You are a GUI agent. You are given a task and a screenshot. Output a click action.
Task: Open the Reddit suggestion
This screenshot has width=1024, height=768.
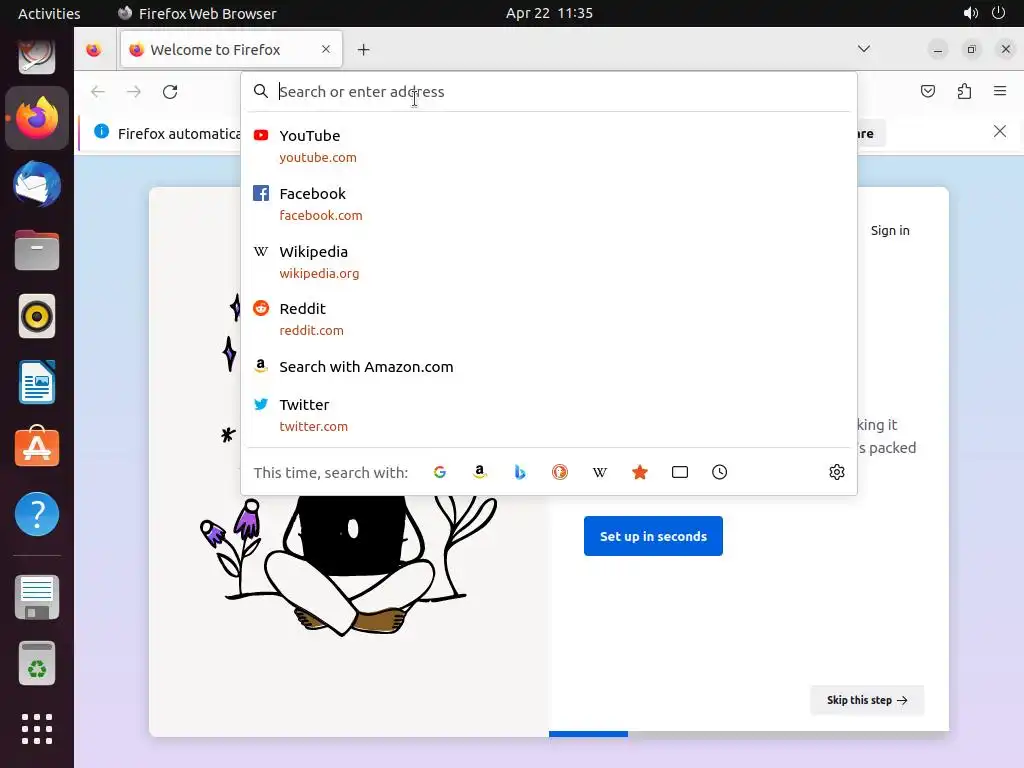coord(549,319)
